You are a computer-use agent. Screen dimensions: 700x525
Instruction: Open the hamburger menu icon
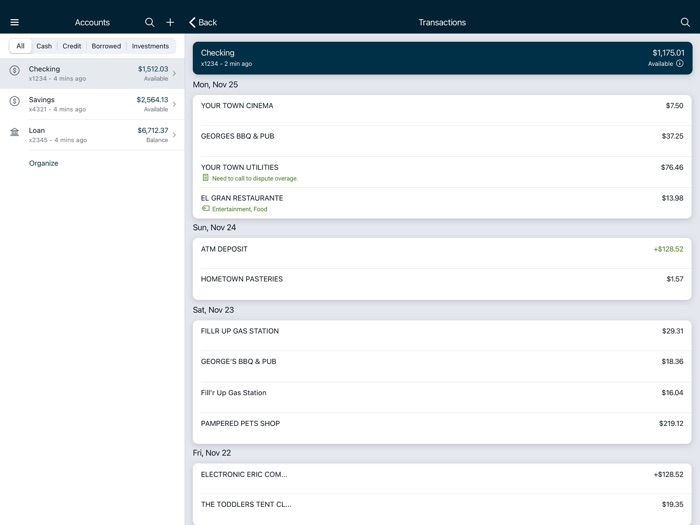[14, 22]
